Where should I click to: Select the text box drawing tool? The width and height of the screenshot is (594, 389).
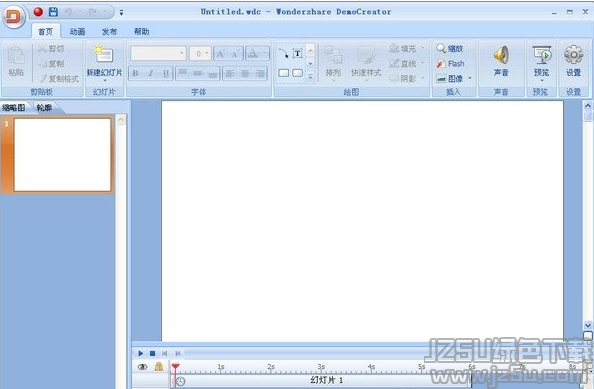[298, 54]
